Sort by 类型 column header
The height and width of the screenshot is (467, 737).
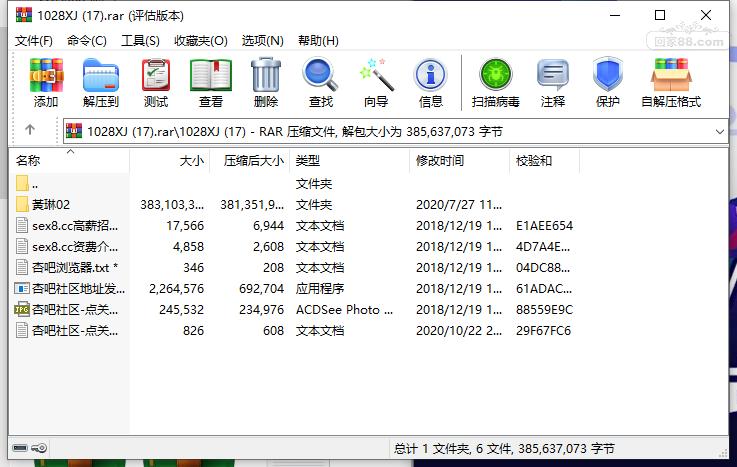point(350,161)
